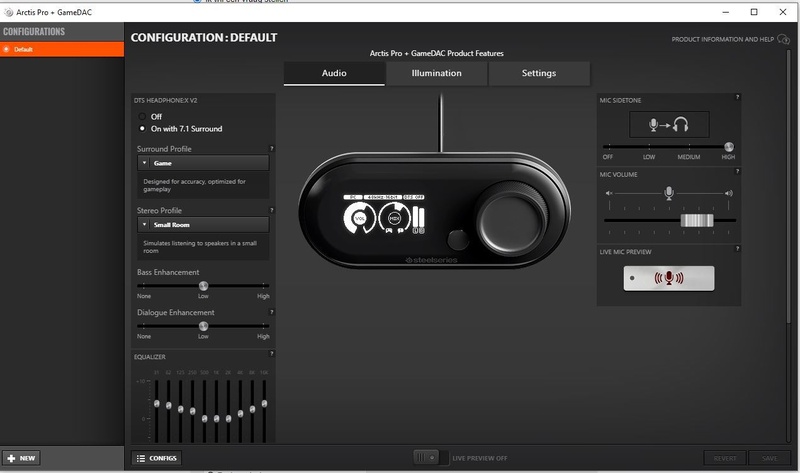Screen dimensions: 800x473
Task: Click the Product Information and Help icon
Action: pos(783,39)
